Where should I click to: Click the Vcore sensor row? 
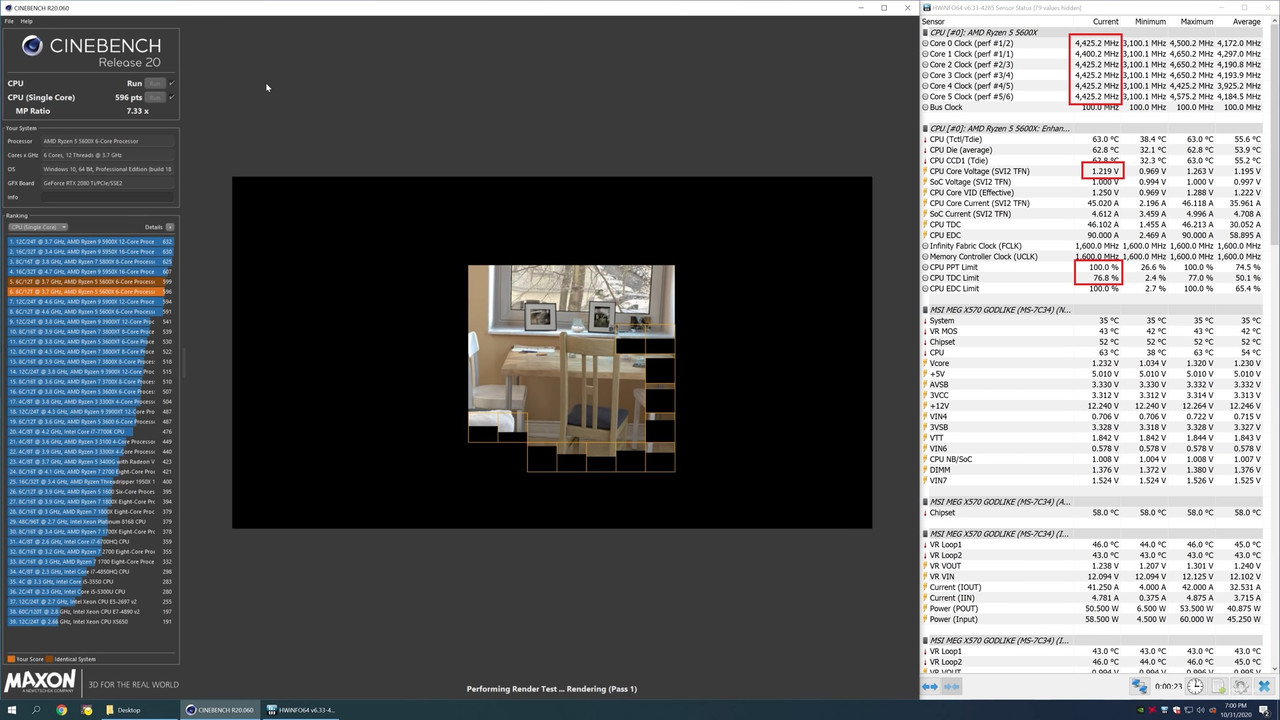point(1092,363)
